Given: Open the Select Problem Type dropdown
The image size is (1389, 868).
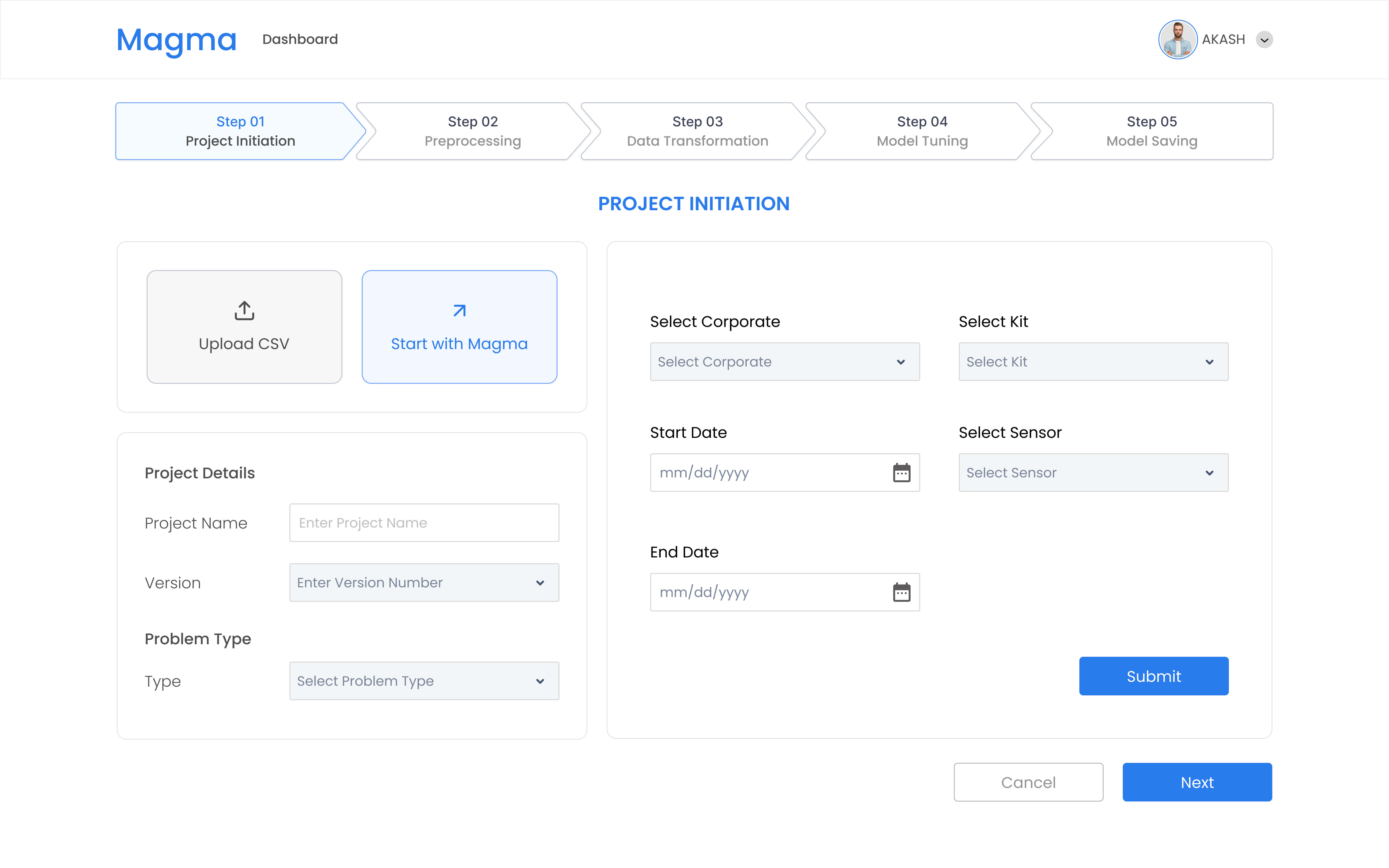Looking at the screenshot, I should tap(424, 681).
